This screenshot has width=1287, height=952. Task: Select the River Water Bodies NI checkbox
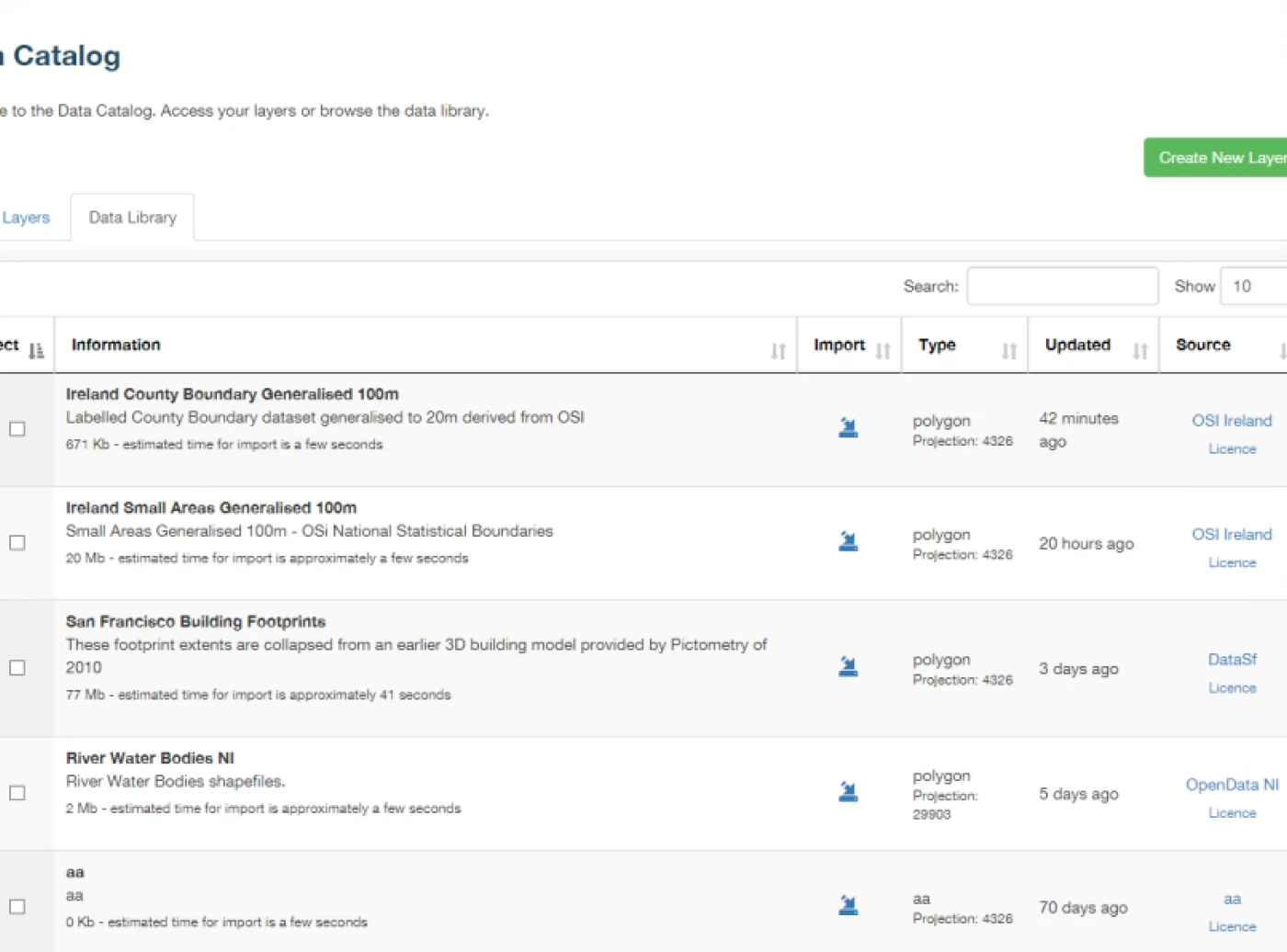[17, 793]
